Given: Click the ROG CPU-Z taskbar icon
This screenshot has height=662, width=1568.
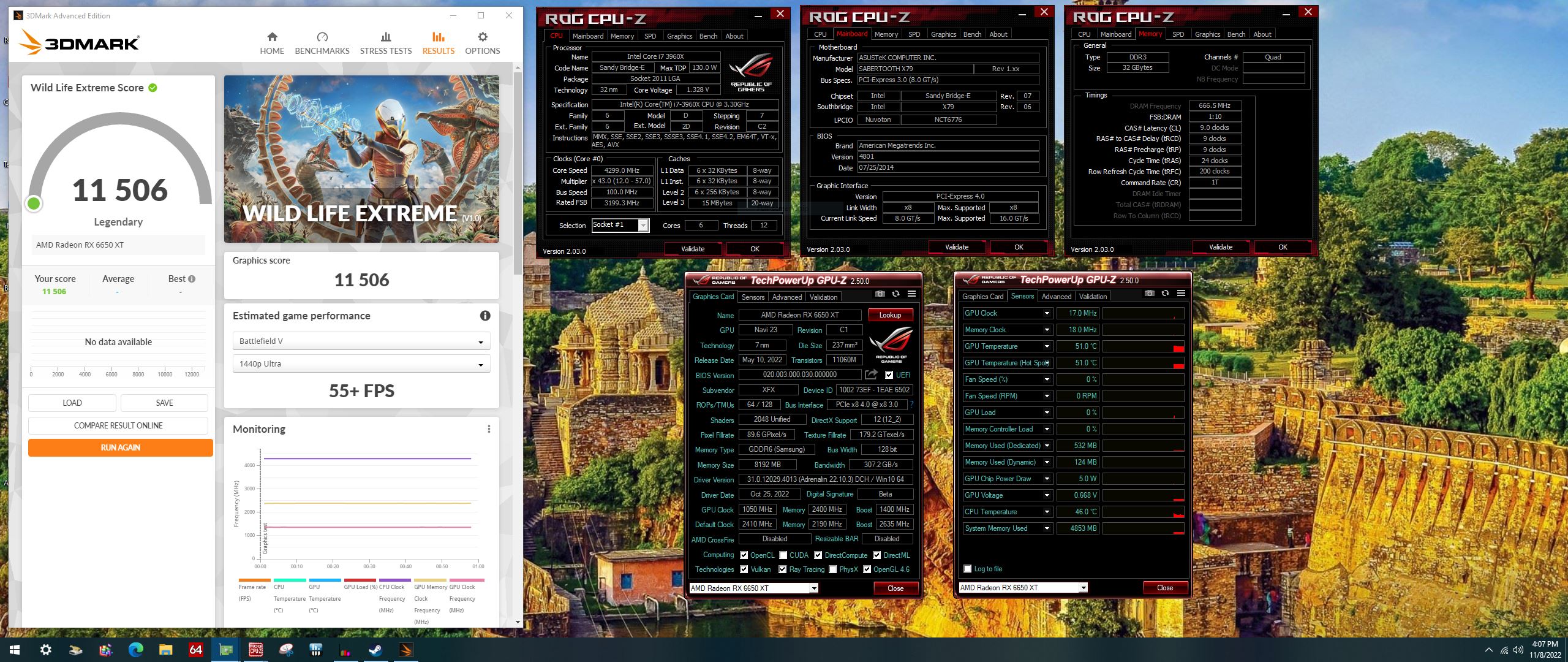Looking at the screenshot, I should click(x=255, y=650).
